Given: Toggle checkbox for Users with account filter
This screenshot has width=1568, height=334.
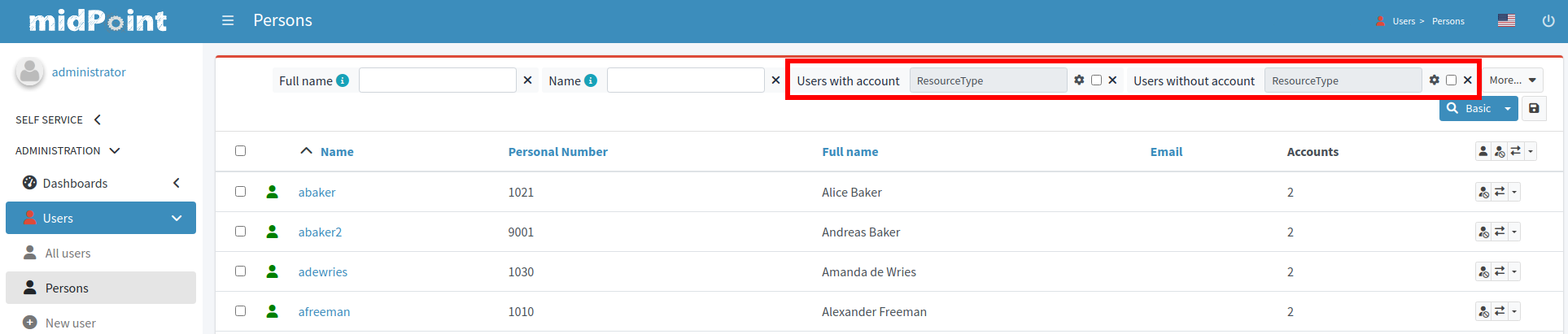Looking at the screenshot, I should point(1096,80).
